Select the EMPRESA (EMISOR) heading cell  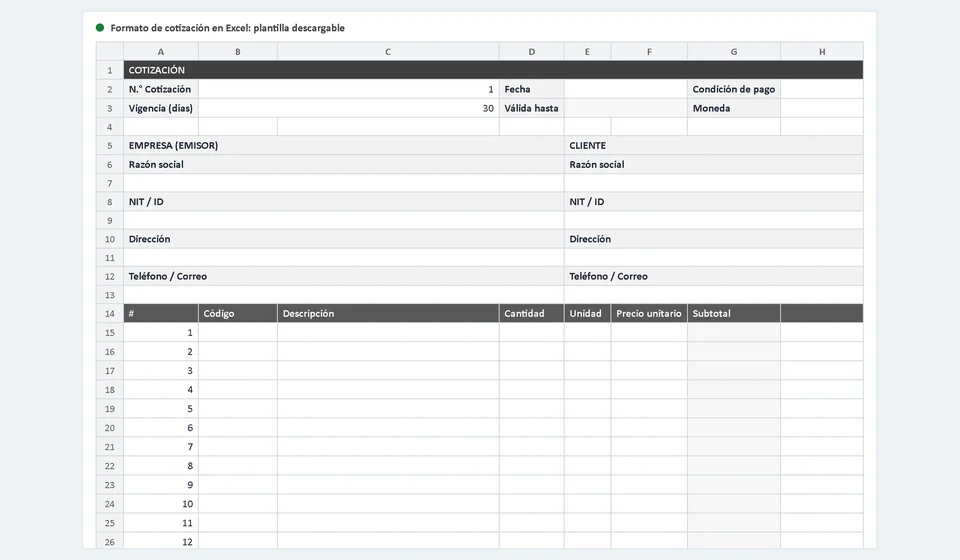[x=343, y=146]
